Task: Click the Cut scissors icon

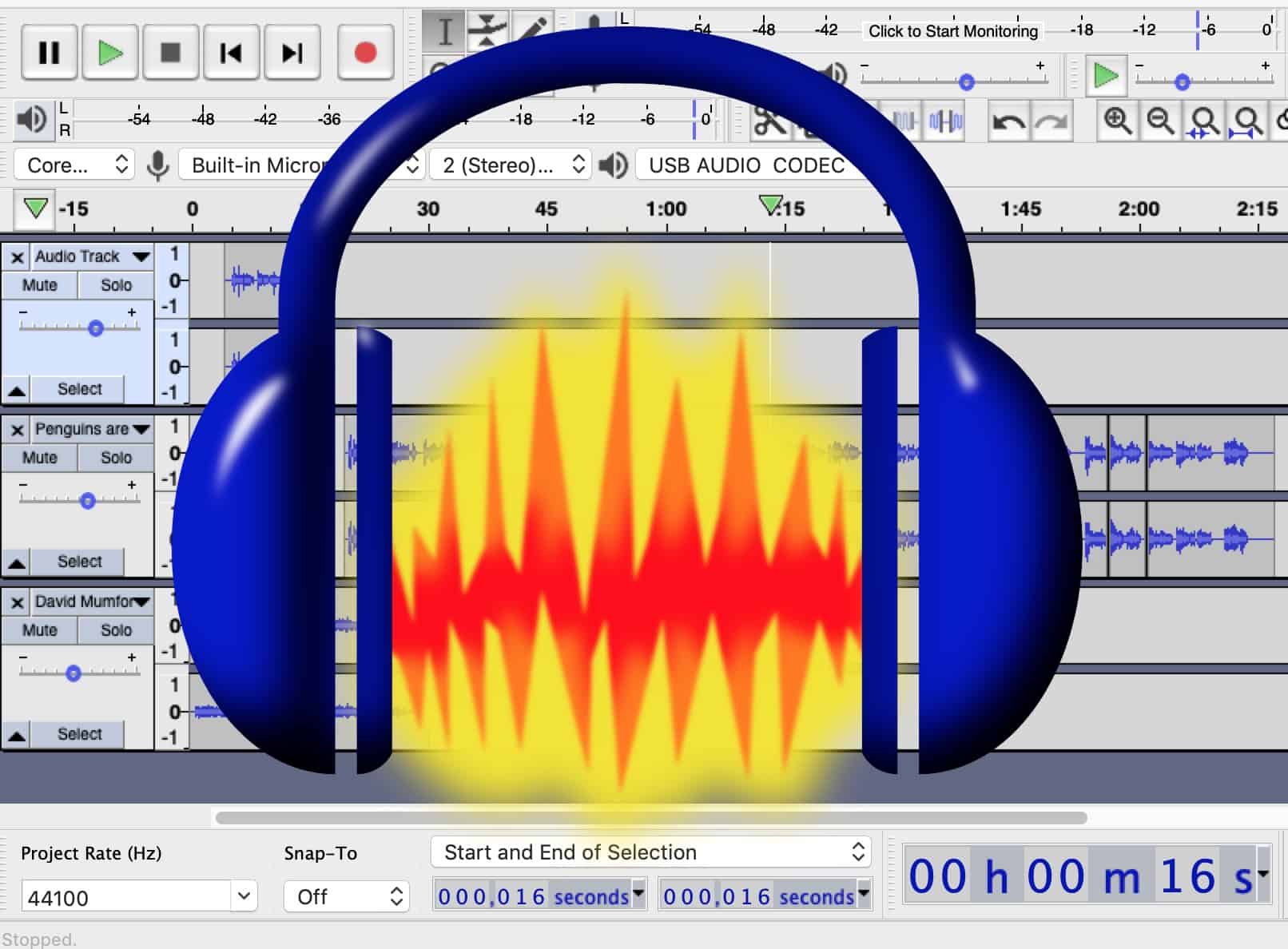Action: pyautogui.click(x=770, y=121)
